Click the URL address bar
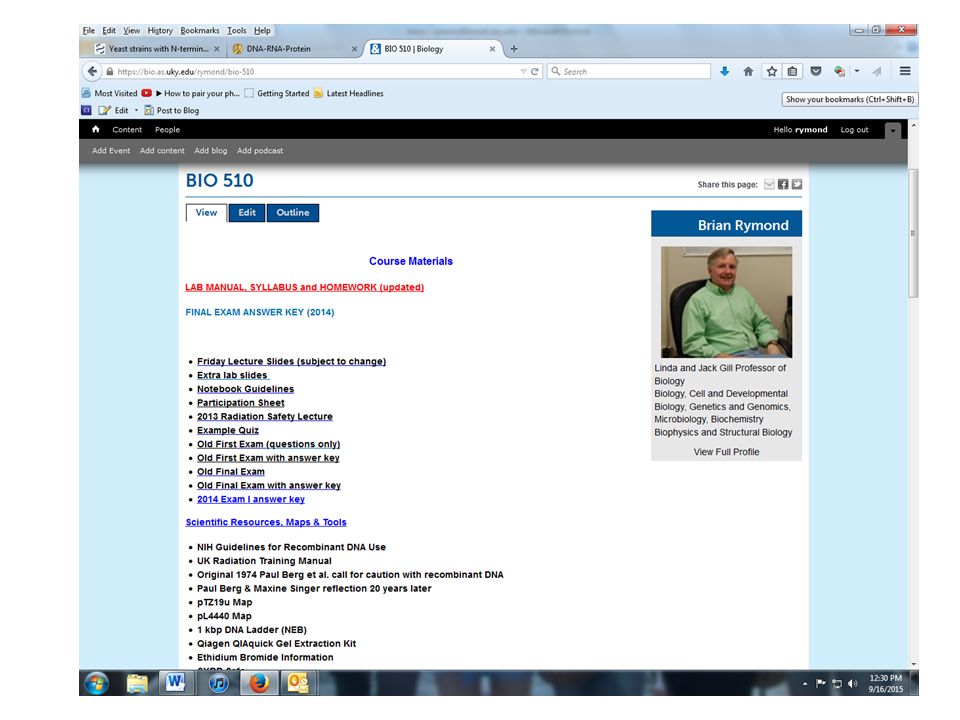Screen dimensions: 960x720 coord(312,72)
